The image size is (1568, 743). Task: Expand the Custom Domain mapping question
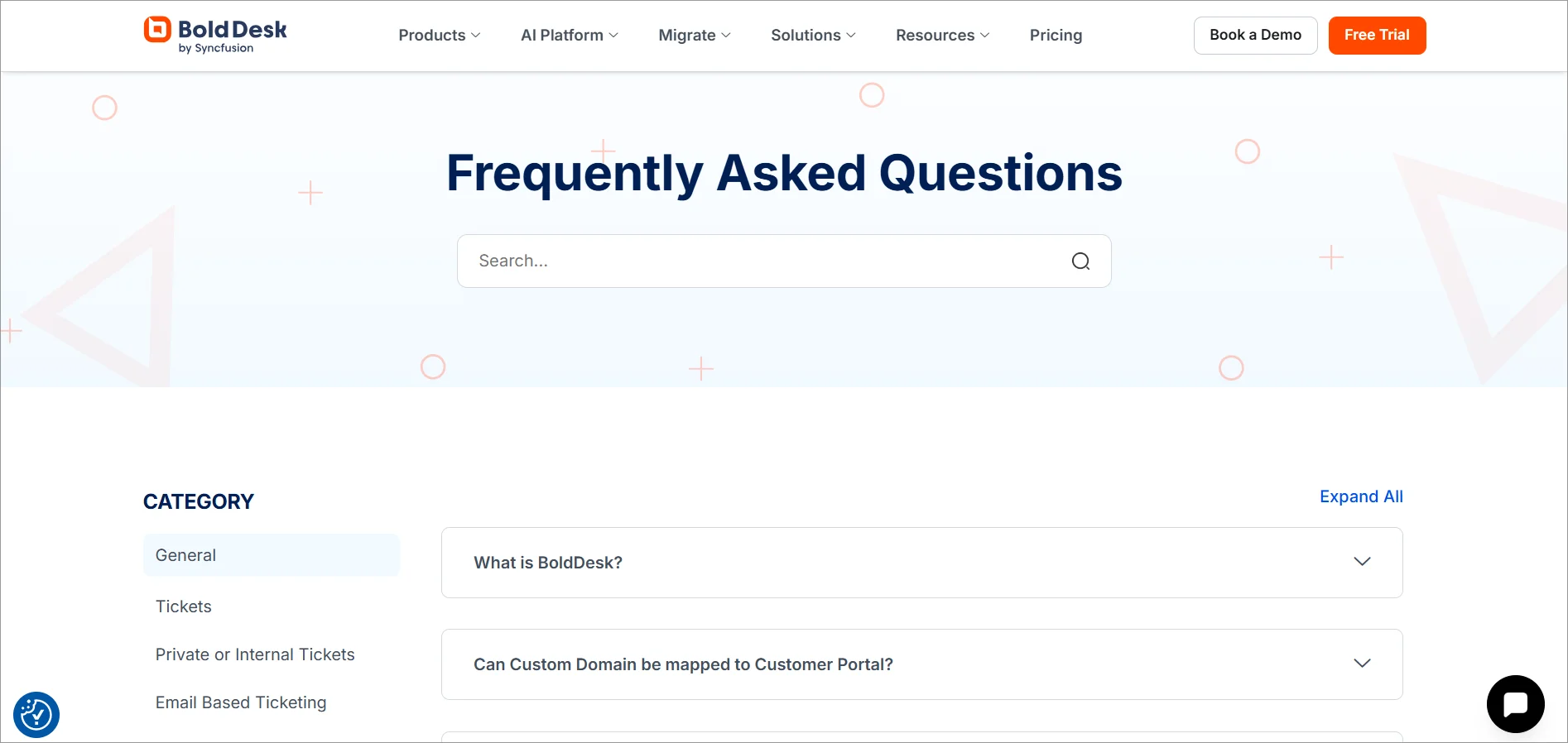(x=922, y=664)
